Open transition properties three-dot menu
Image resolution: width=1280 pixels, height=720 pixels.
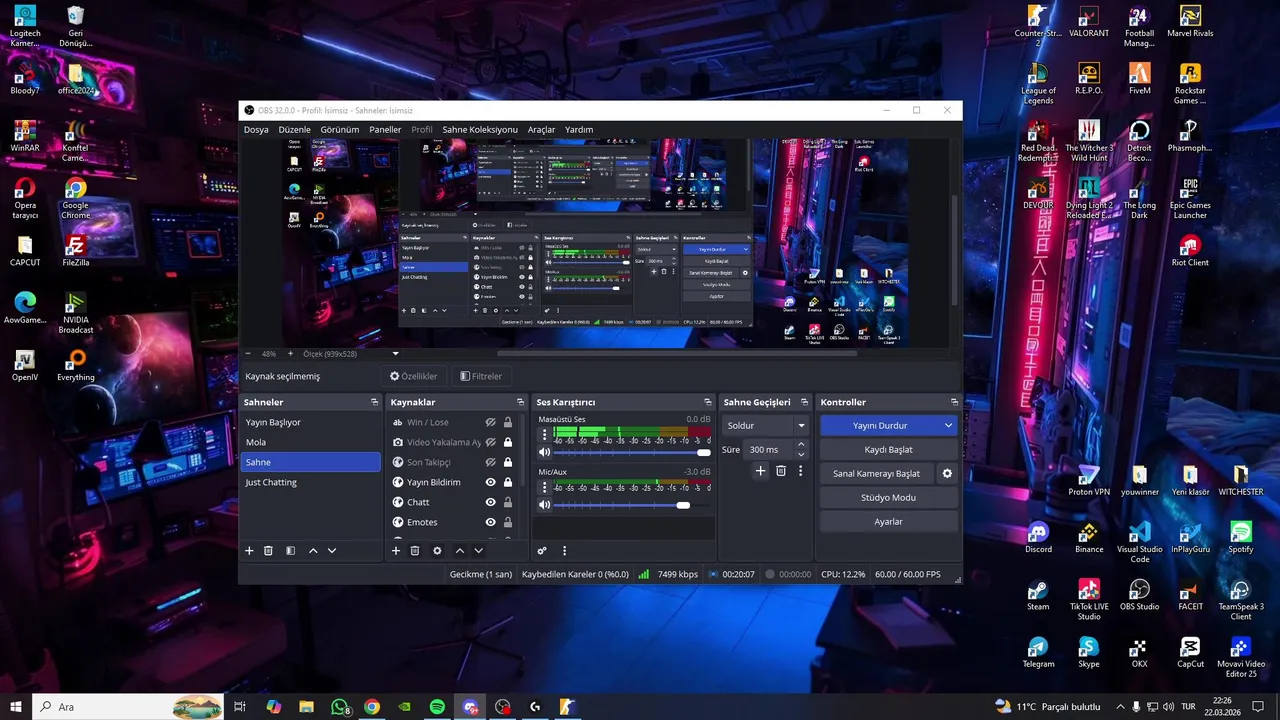[800, 471]
